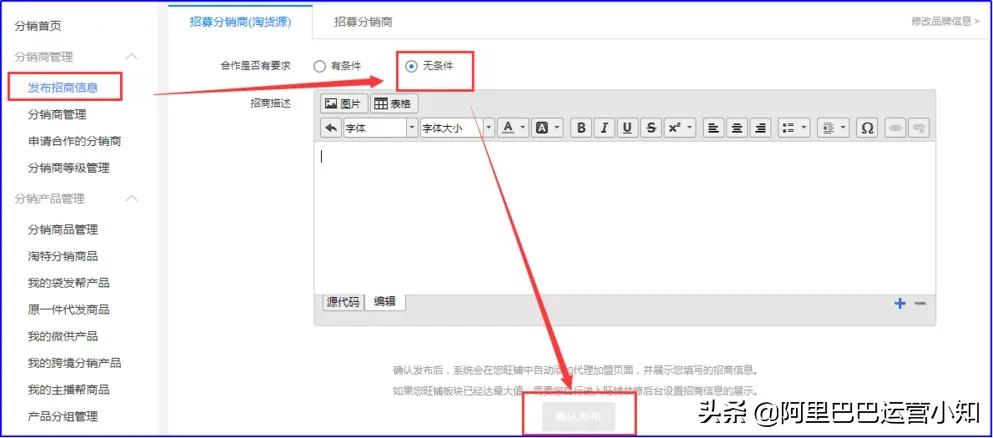Insert special character with Omega icon
The image size is (993, 438).
(867, 128)
